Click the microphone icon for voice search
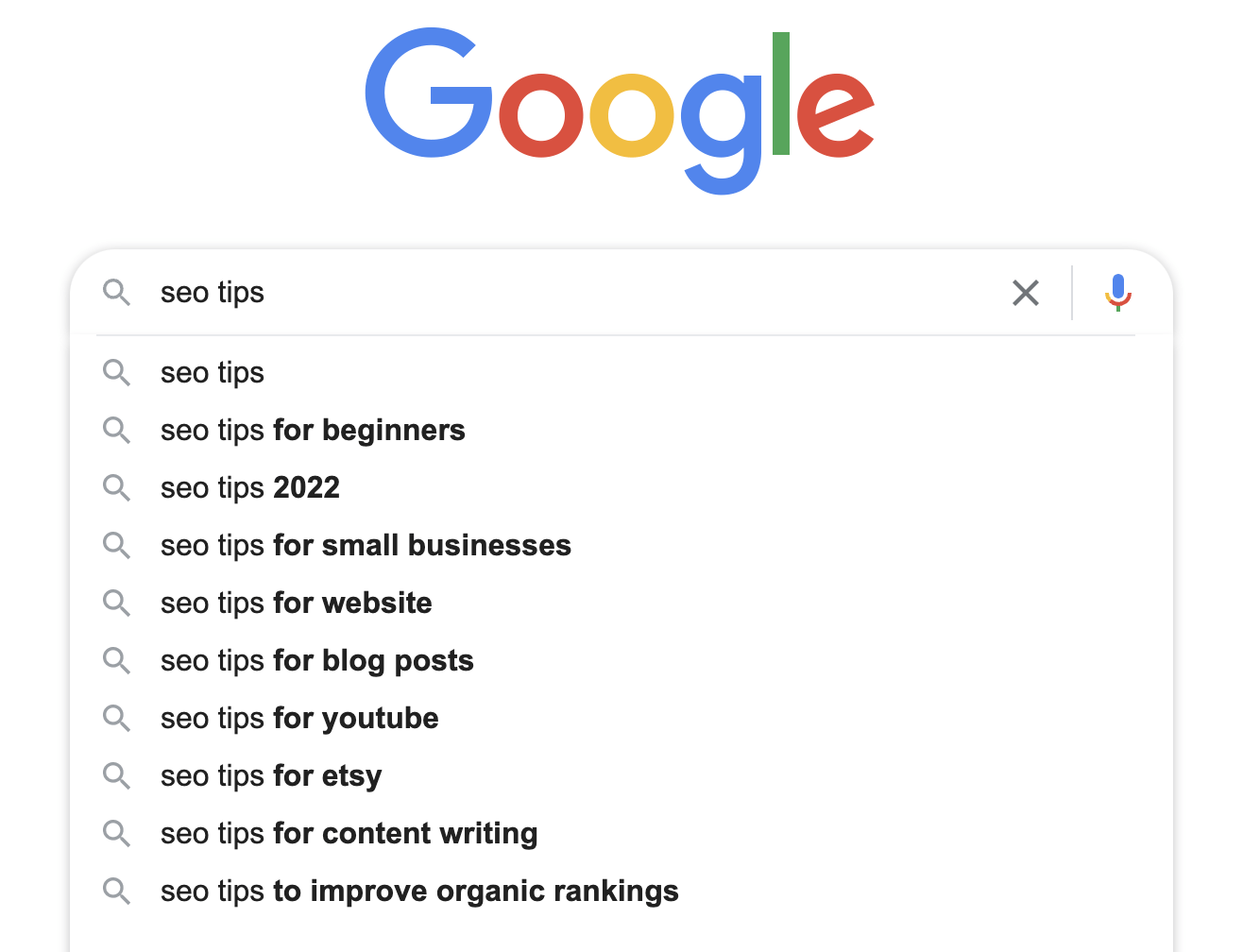The image size is (1243, 952). coord(1118,293)
